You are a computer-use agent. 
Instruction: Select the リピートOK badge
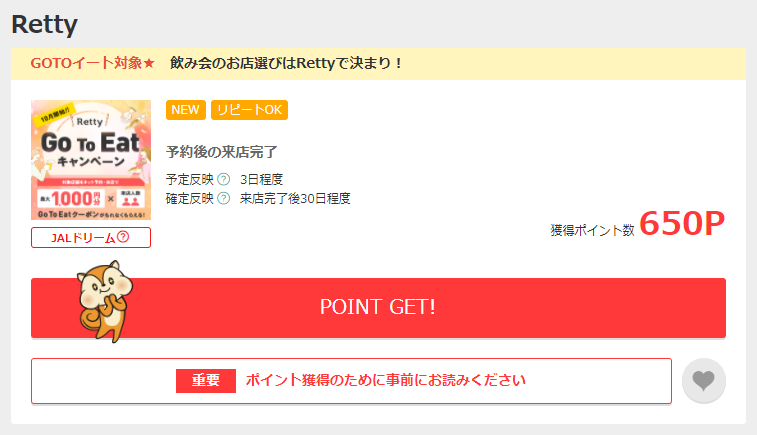[249, 110]
